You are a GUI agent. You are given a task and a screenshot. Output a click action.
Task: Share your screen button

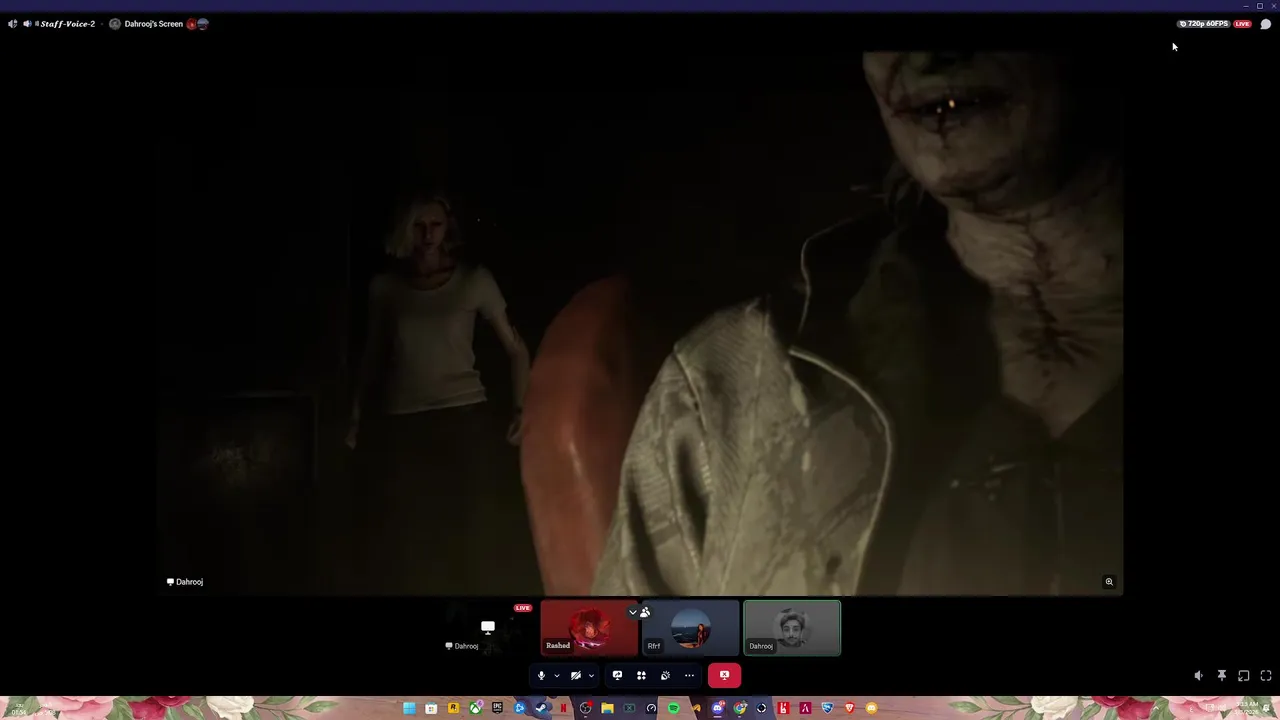pos(617,675)
